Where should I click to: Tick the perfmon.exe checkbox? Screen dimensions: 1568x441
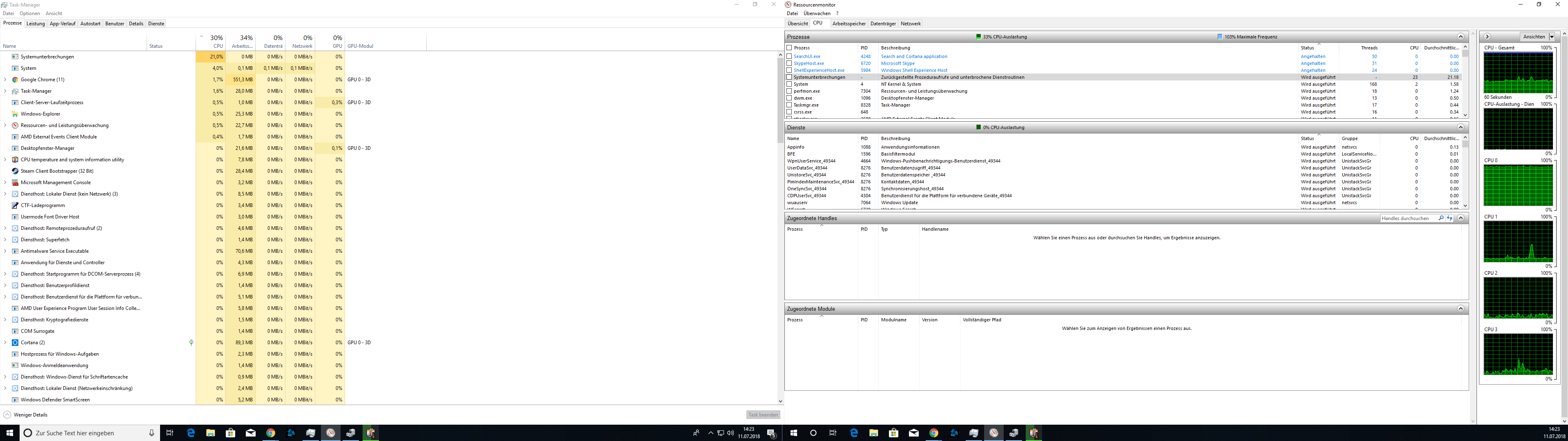tap(789, 91)
